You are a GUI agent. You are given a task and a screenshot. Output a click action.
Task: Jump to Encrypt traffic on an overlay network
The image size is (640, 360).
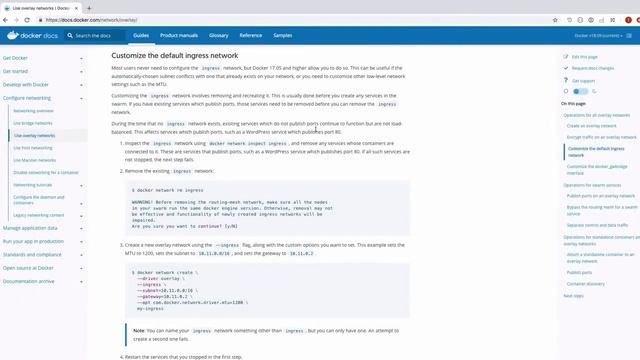(602, 137)
